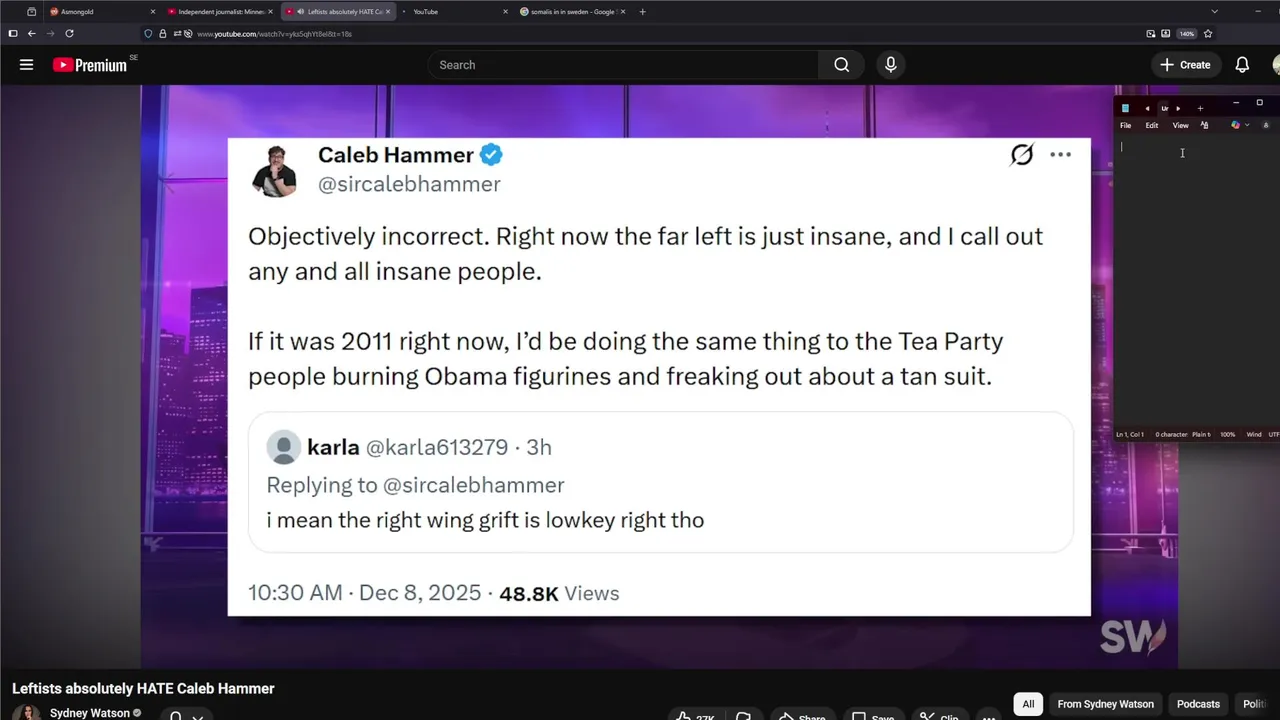Click the search magnifier button
This screenshot has width=1280, height=720.
point(841,65)
